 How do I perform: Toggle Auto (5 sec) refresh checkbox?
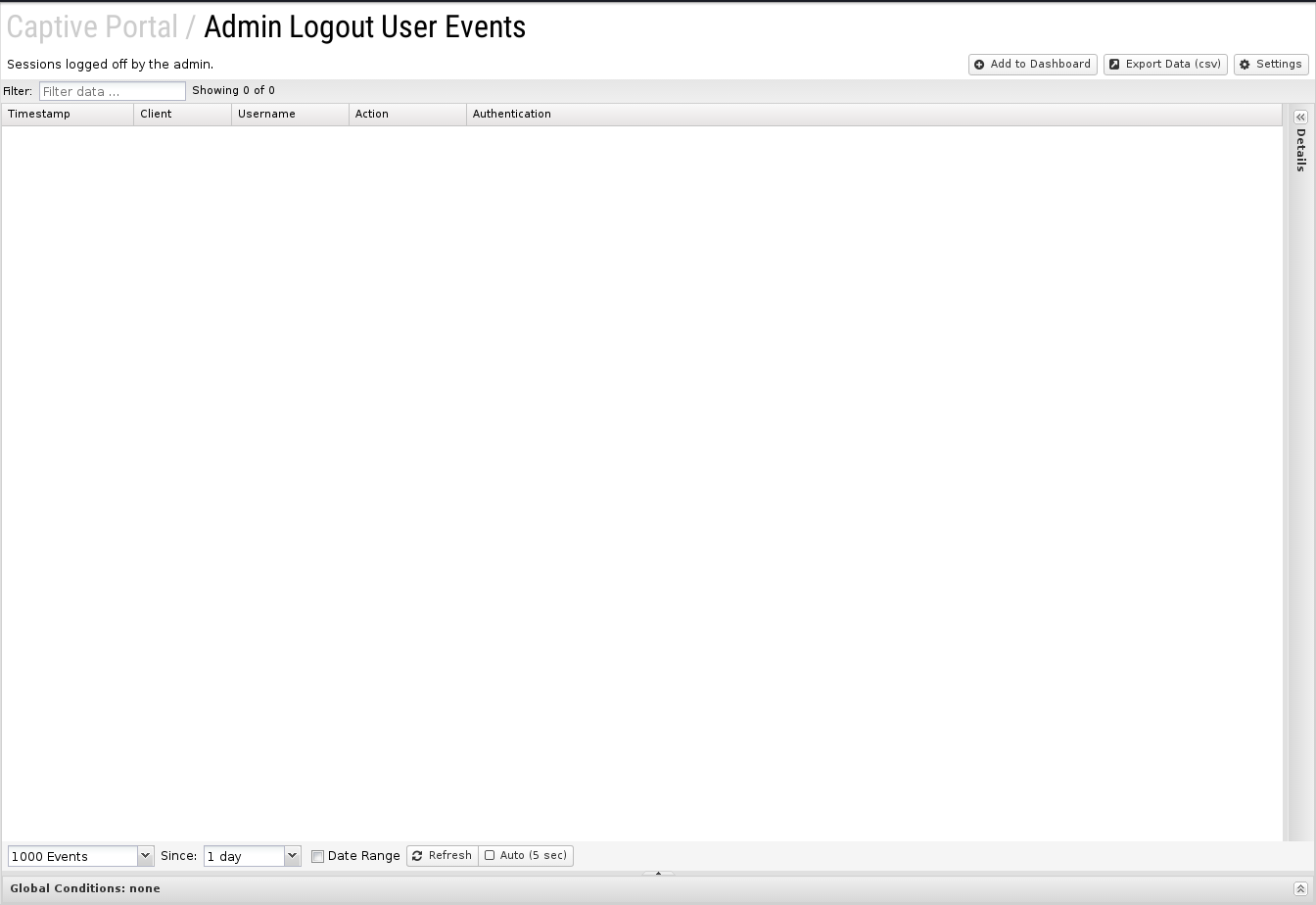click(x=490, y=856)
